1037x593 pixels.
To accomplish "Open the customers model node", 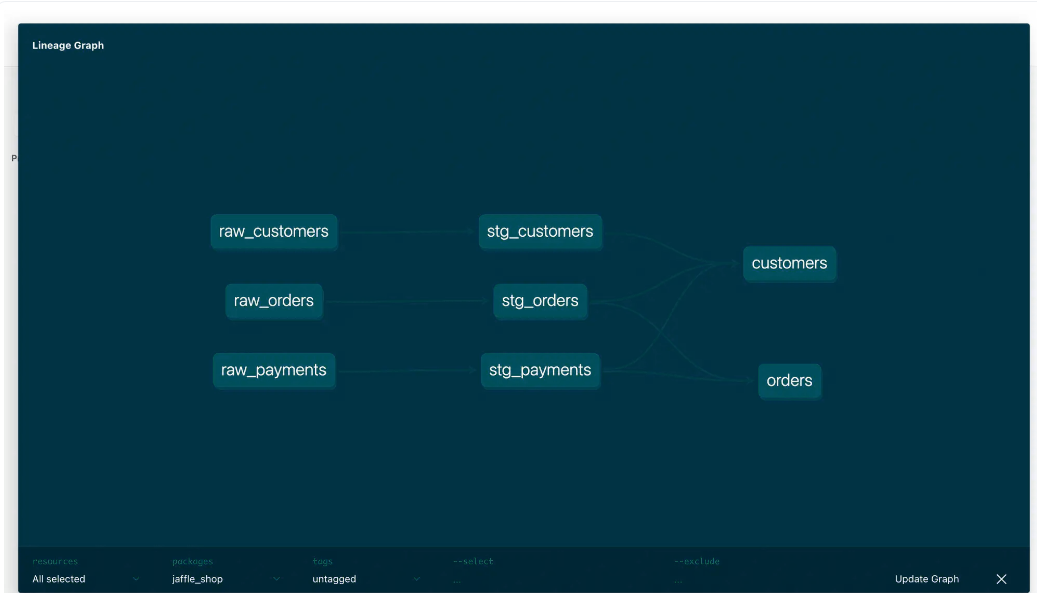I will [x=789, y=264].
